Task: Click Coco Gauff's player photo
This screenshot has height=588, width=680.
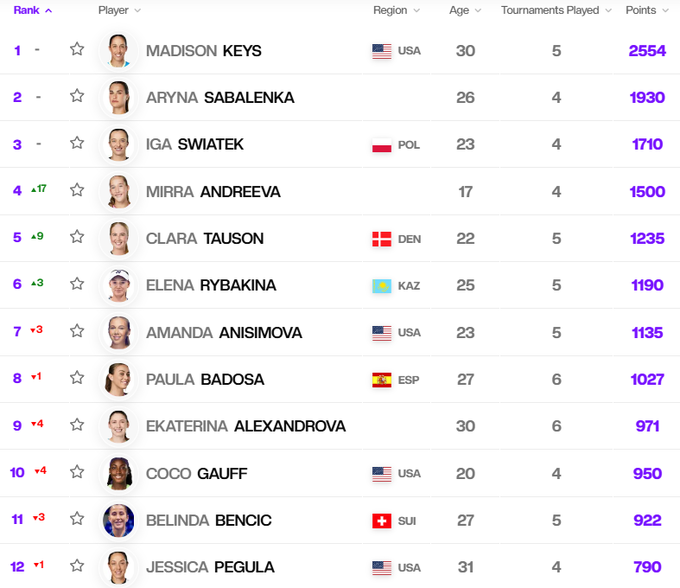Action: point(119,474)
